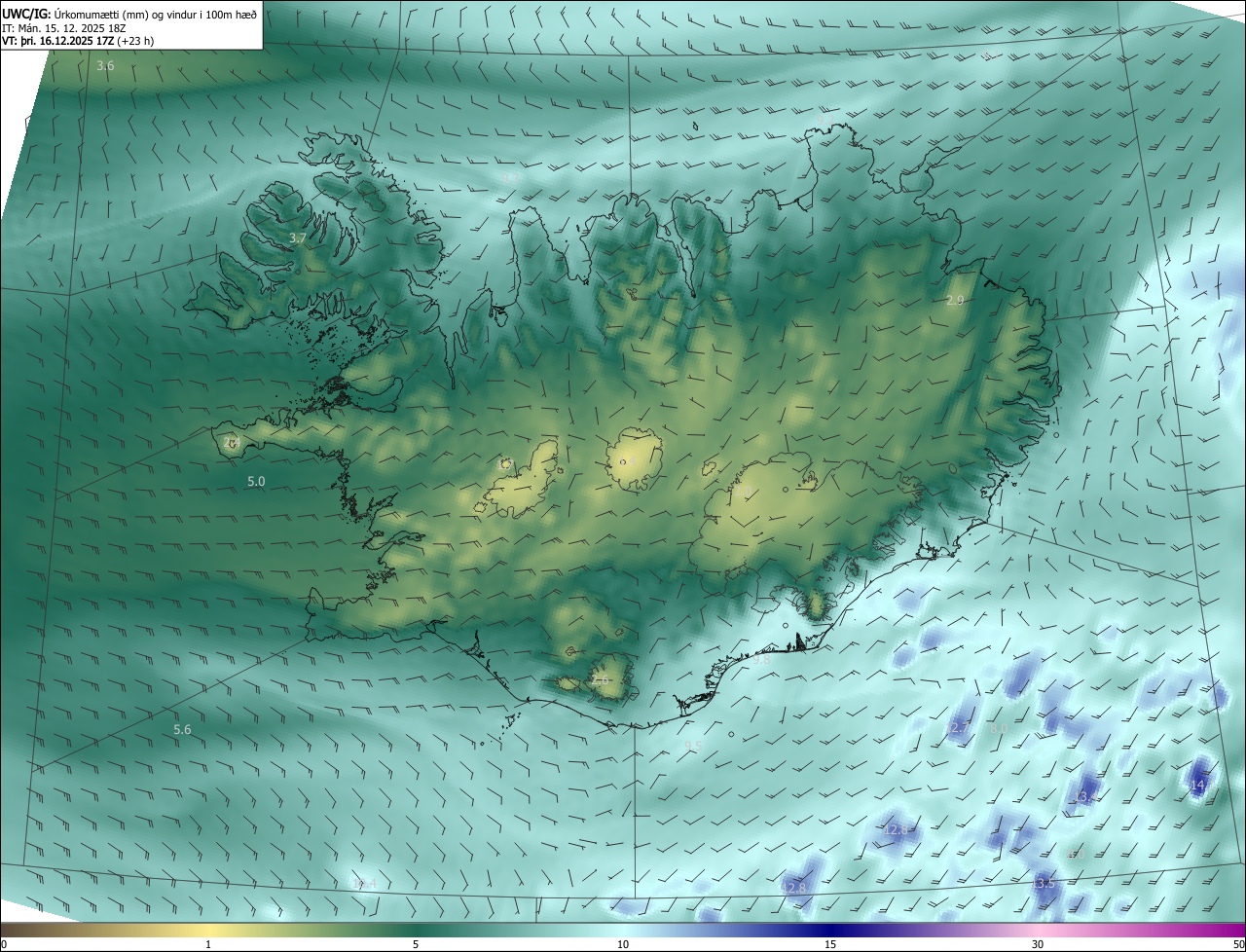
Task: Click the 2.6 value label on the southern glacier
Action: coord(600,680)
